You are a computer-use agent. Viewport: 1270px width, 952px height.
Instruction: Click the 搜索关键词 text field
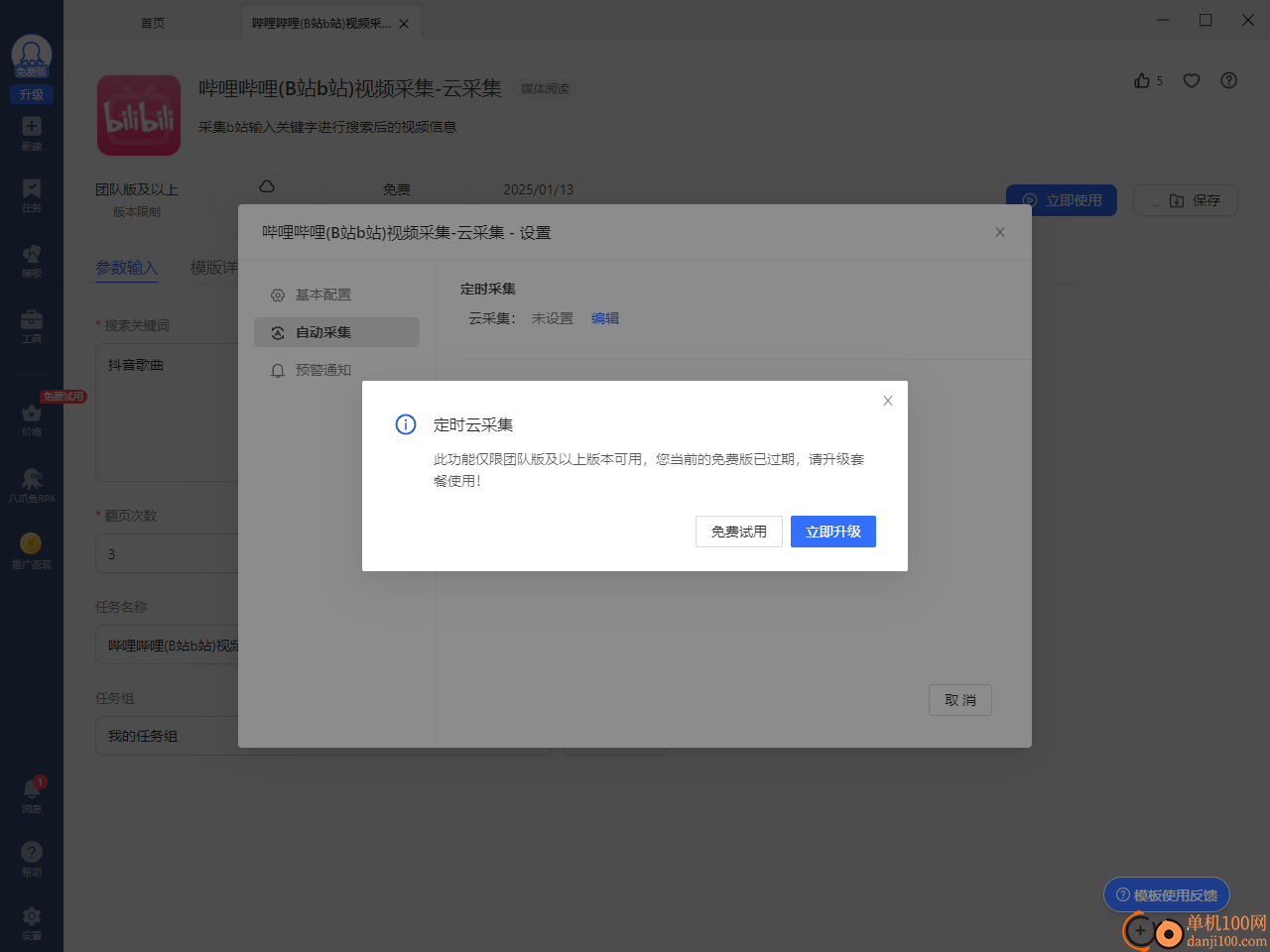click(167, 413)
